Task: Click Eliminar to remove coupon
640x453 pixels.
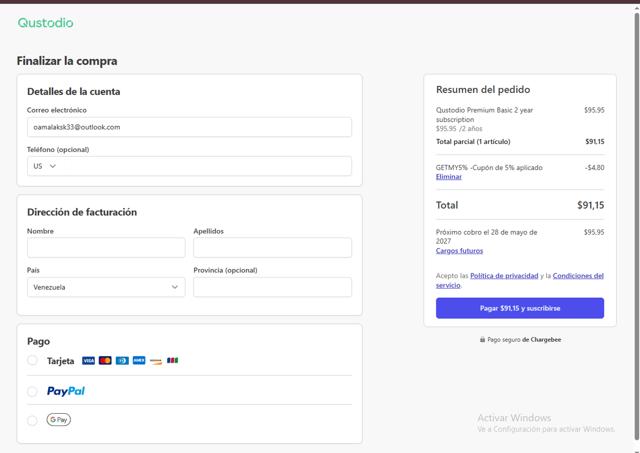Action: (449, 177)
